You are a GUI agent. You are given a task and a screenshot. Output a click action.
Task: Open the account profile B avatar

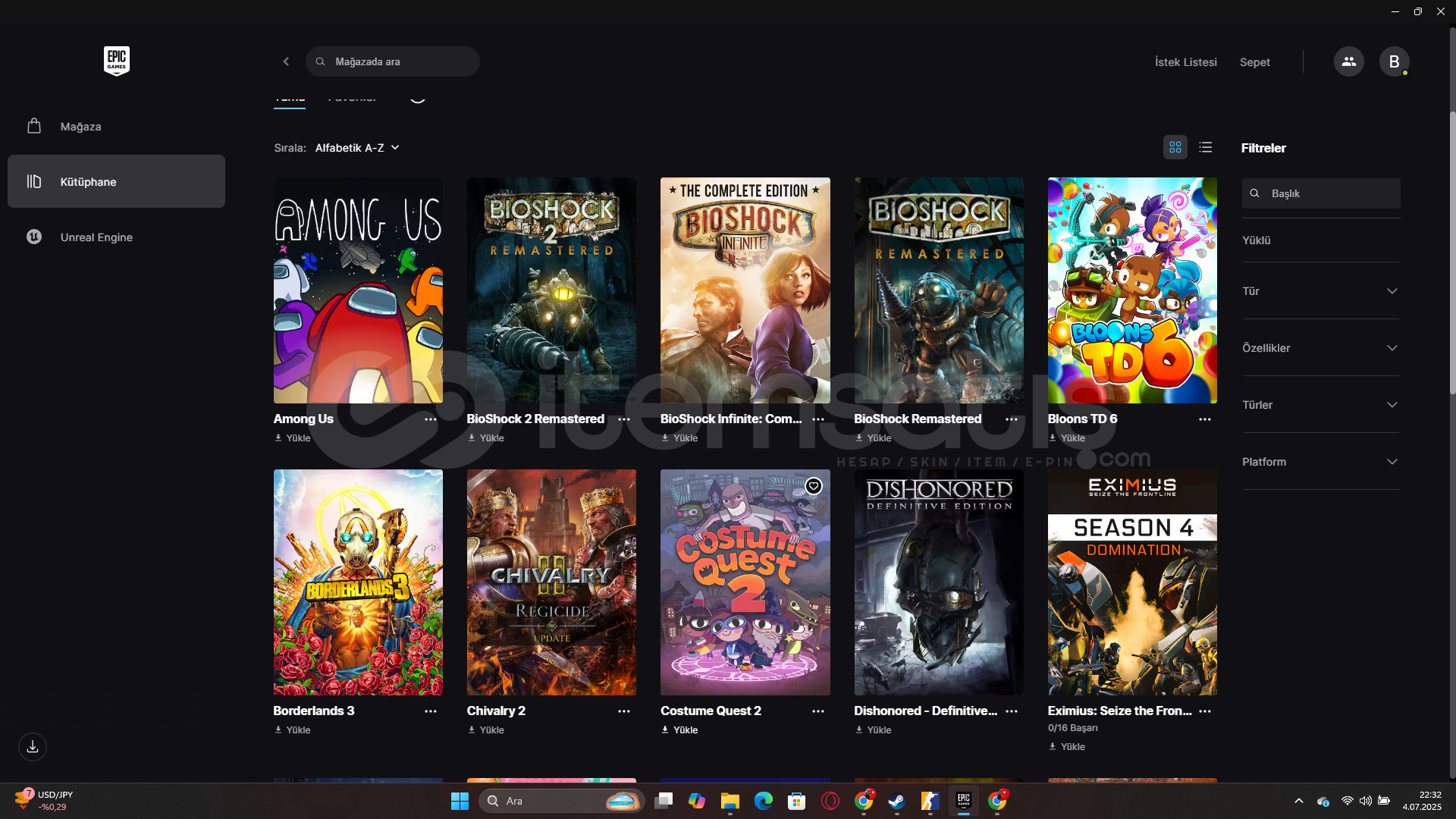tap(1394, 61)
